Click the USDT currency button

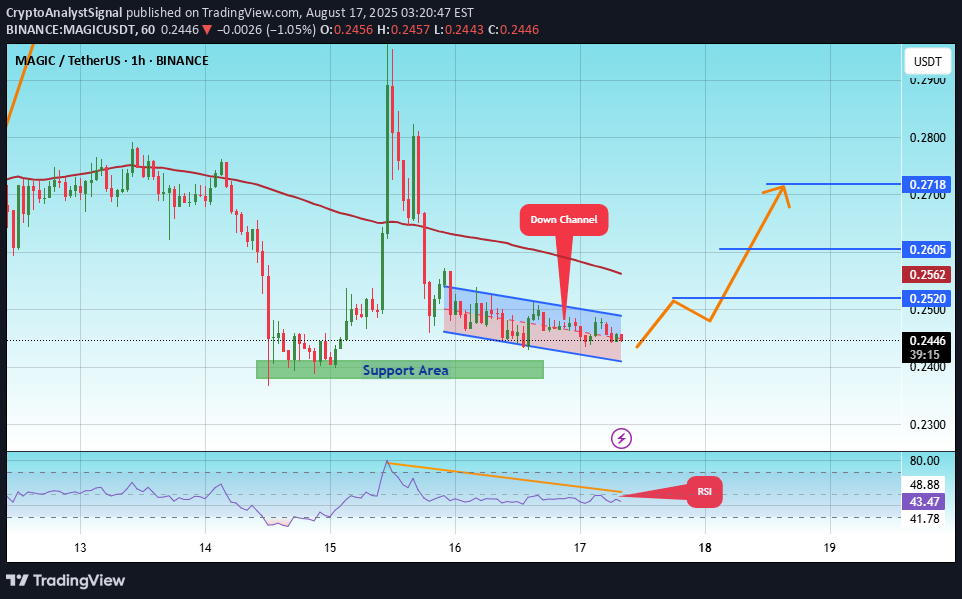928,61
